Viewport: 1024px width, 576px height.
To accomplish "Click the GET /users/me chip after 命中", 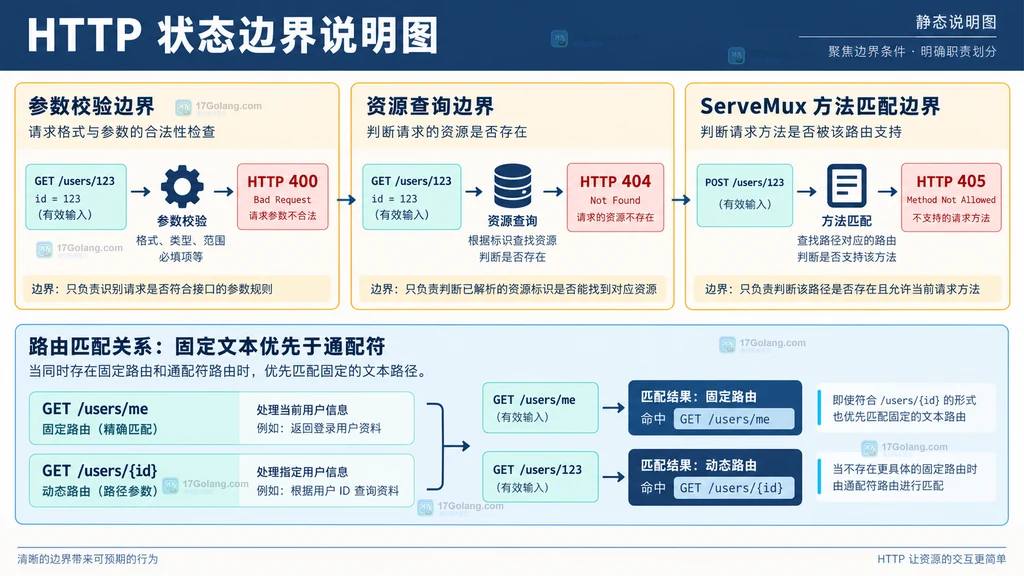I will [x=734, y=419].
